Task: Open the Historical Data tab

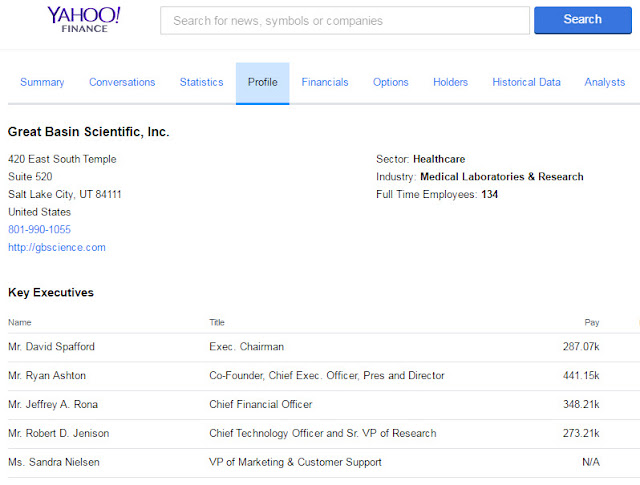Action: 526,82
